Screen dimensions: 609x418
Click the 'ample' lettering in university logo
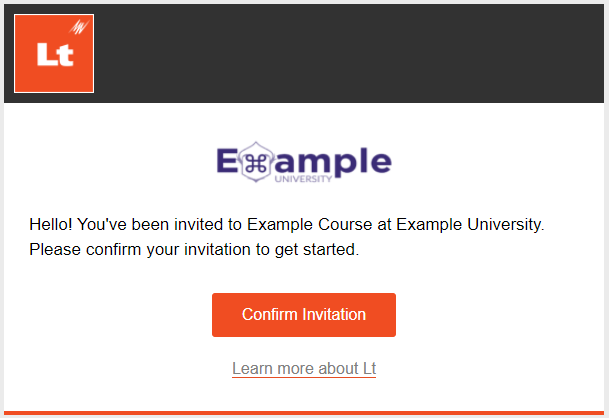pyautogui.click(x=333, y=161)
